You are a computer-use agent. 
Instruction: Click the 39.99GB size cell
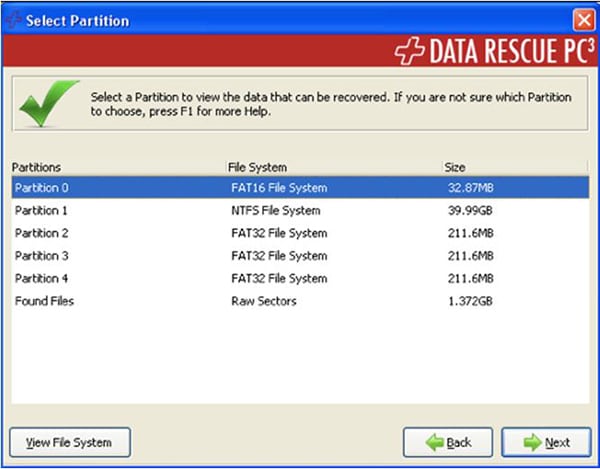pos(470,210)
